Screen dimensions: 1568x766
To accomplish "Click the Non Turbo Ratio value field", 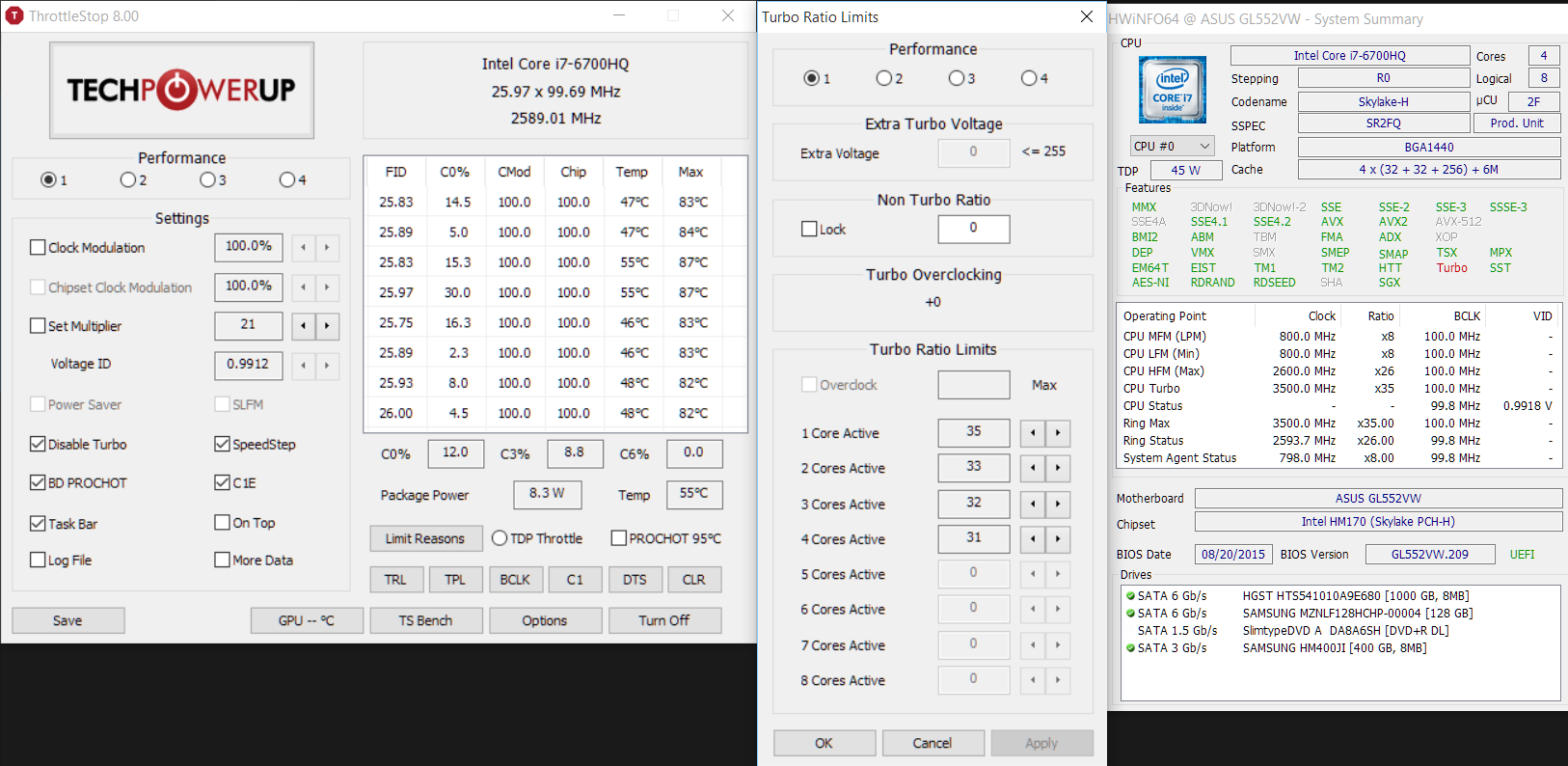I will [x=974, y=229].
